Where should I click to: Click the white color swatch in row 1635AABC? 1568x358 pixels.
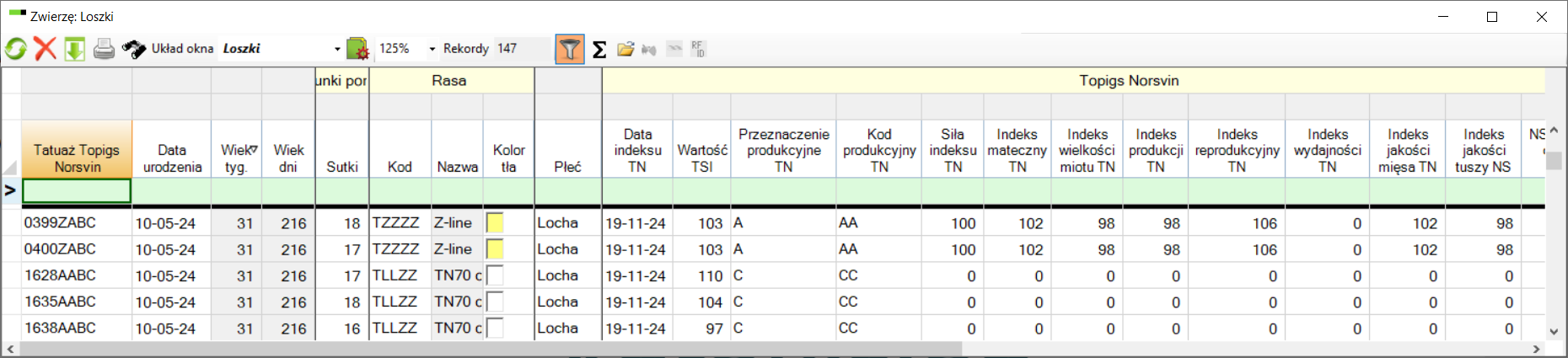pyautogui.click(x=495, y=302)
